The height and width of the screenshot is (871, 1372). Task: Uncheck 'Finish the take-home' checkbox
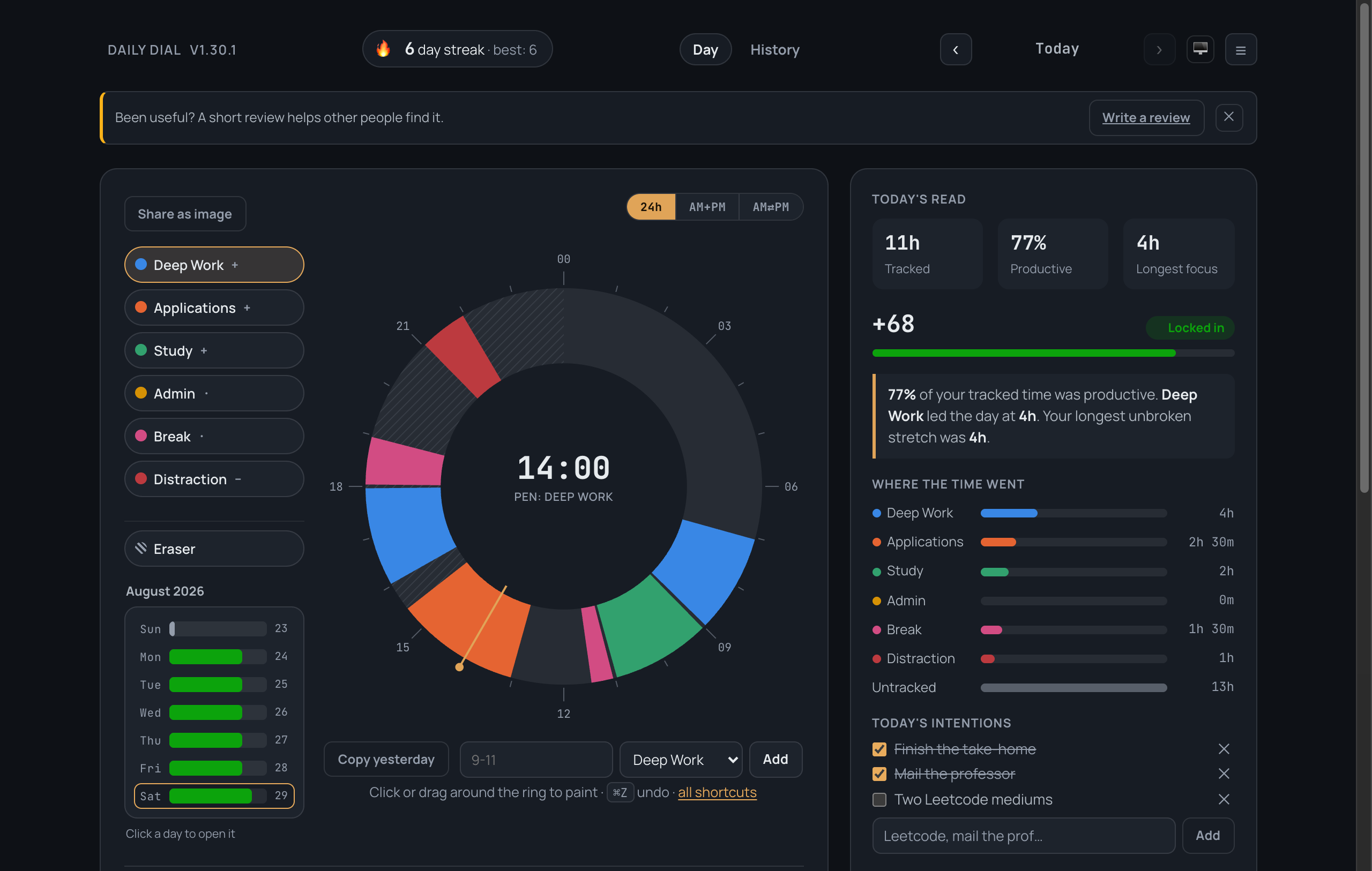point(879,748)
